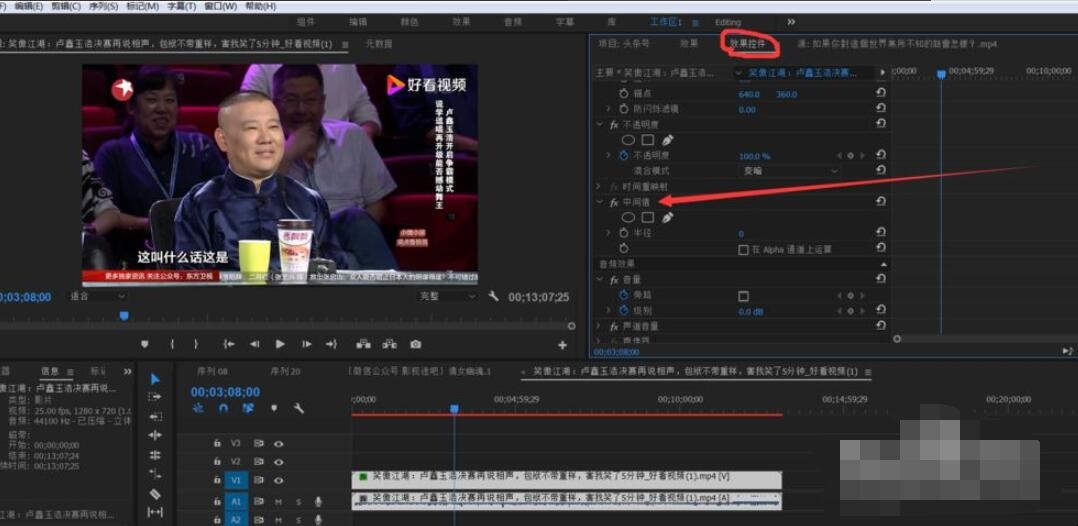Show more workspaces overflow chevron
The width and height of the screenshot is (1078, 526).
coord(791,22)
